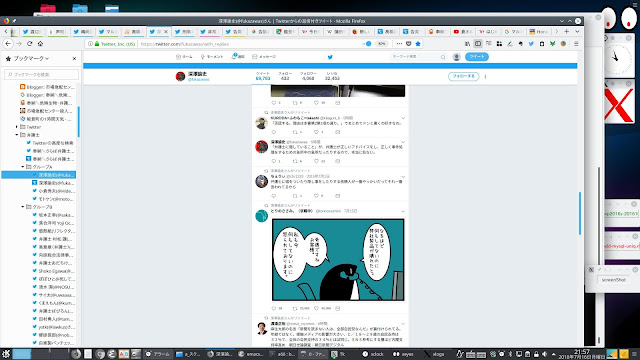Click bookmarks sidebar scrollbar thumb
The image size is (640, 360).
pyautogui.click(x=78, y=121)
